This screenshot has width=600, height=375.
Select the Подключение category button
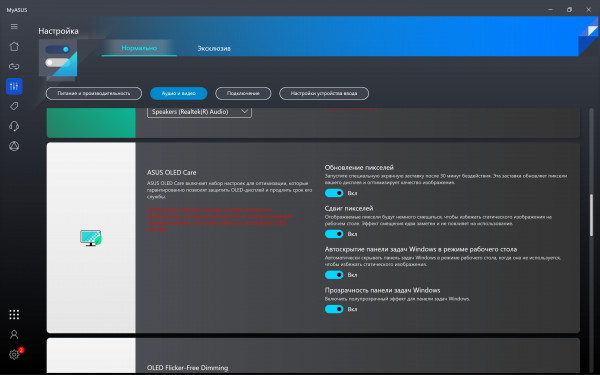(243, 93)
